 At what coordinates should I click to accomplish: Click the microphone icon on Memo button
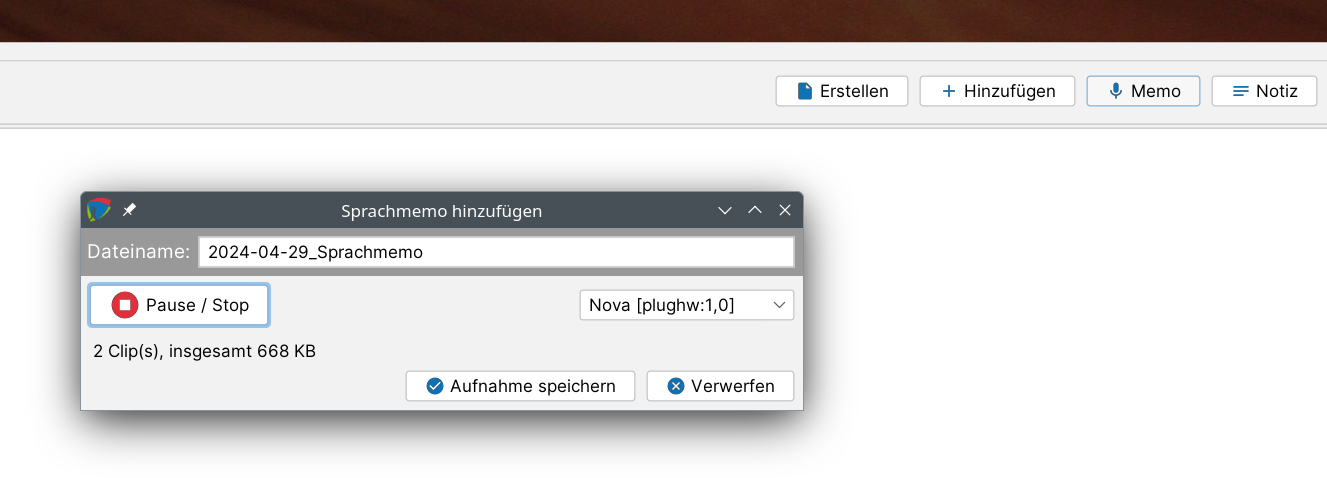(1116, 91)
